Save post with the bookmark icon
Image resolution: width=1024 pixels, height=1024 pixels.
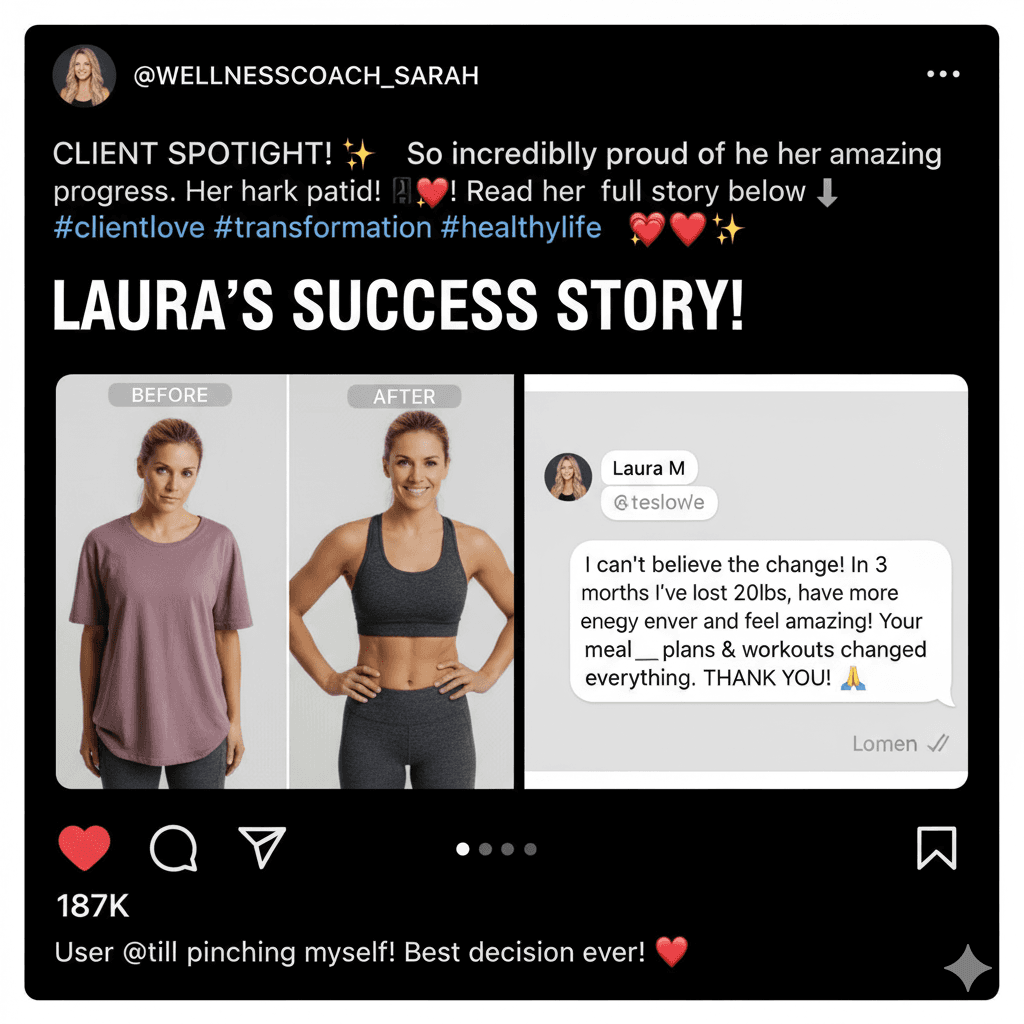(936, 848)
